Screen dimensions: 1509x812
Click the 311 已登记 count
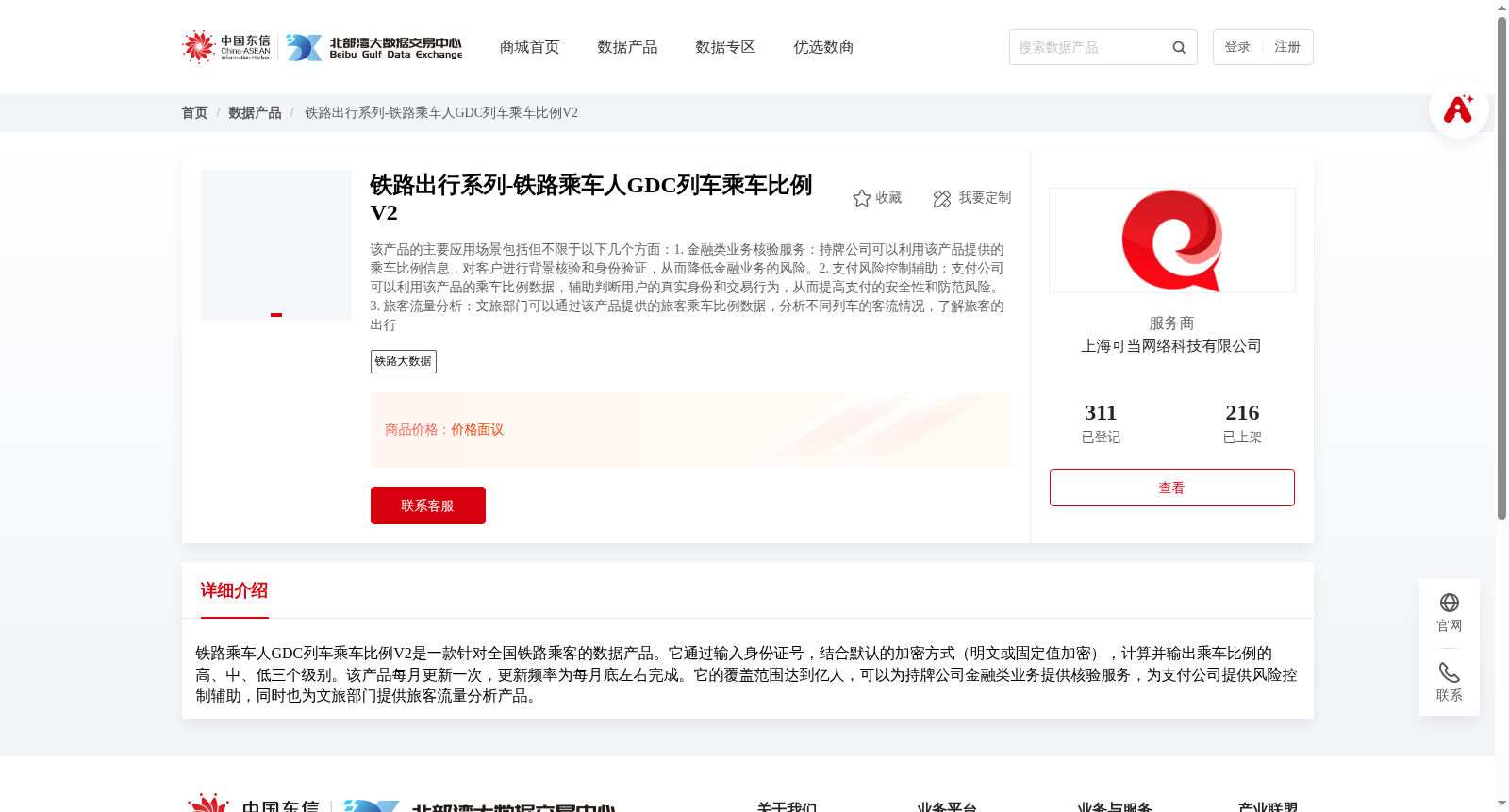tap(1101, 423)
